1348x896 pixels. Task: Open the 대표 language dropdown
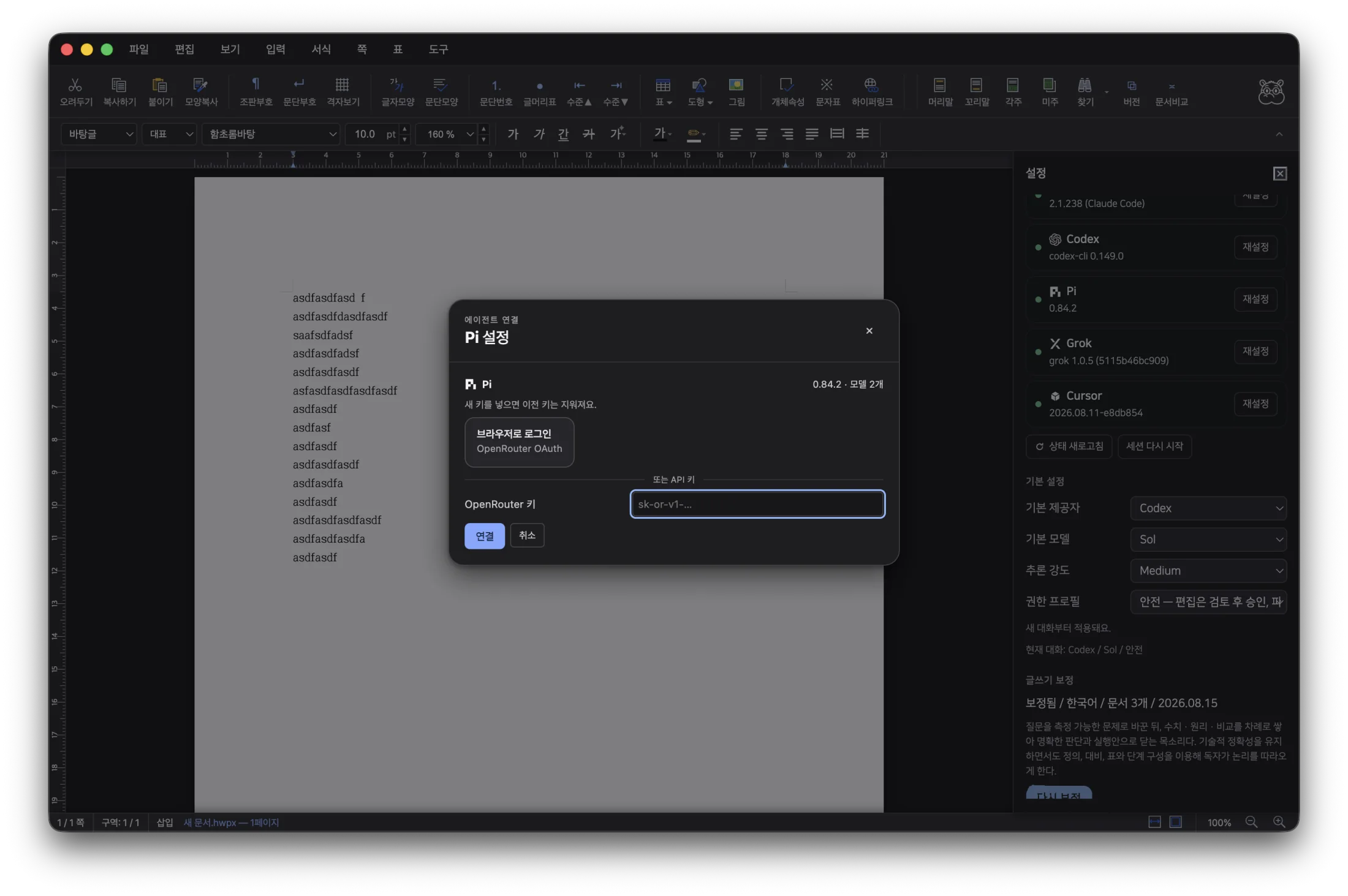(x=170, y=134)
